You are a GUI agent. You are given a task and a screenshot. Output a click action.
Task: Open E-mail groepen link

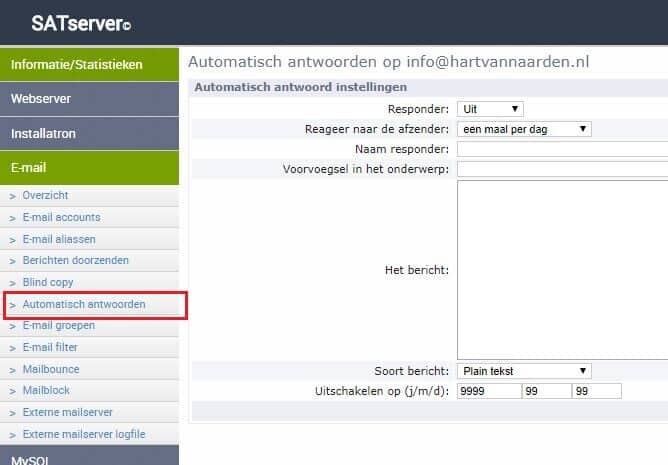[59, 326]
